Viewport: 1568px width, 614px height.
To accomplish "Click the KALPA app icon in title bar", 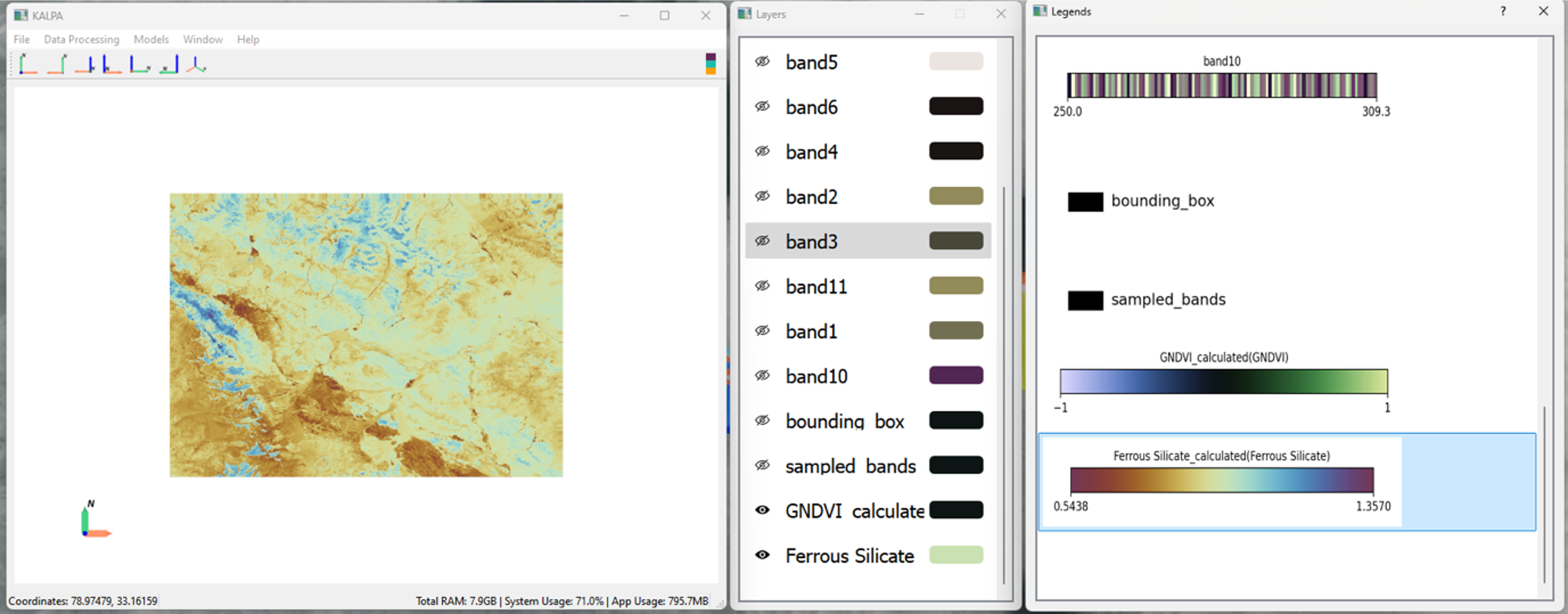I will pos(20,15).
